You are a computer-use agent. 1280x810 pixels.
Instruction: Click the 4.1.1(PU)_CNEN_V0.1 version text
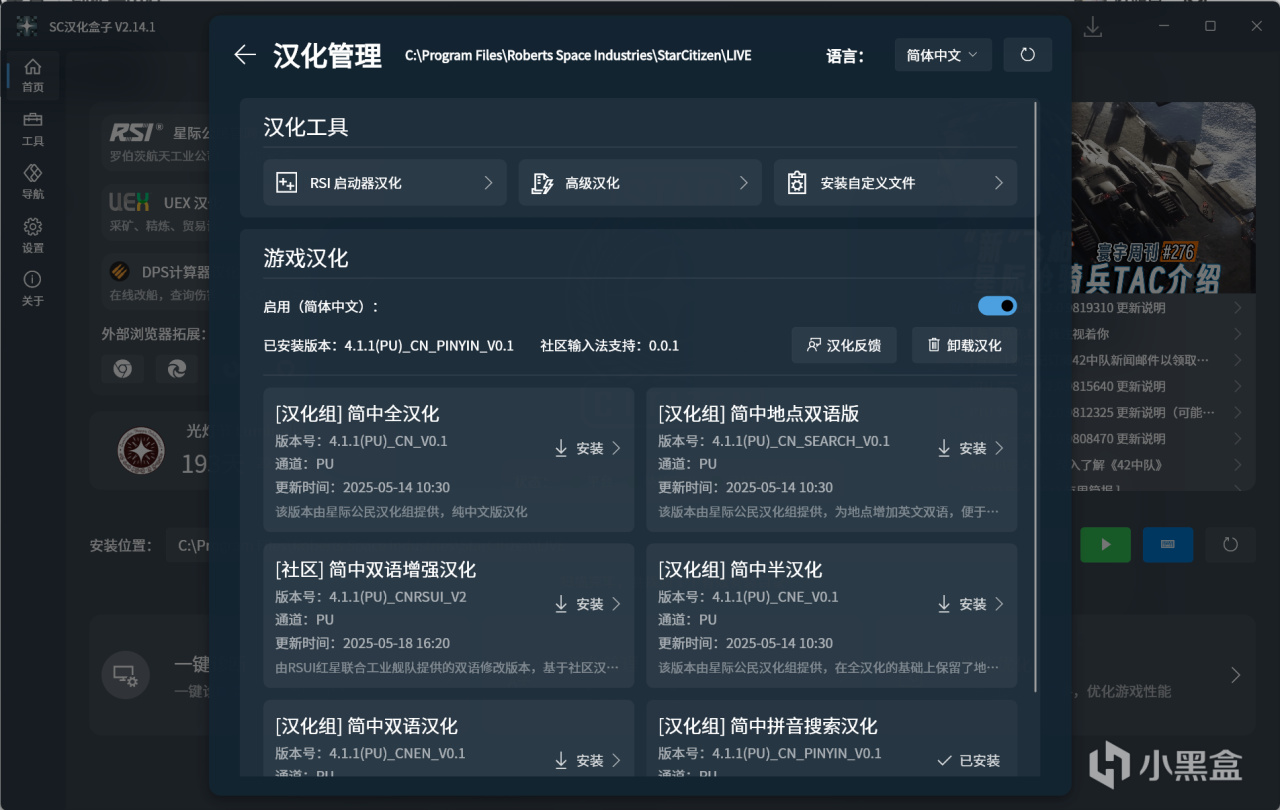click(x=397, y=753)
